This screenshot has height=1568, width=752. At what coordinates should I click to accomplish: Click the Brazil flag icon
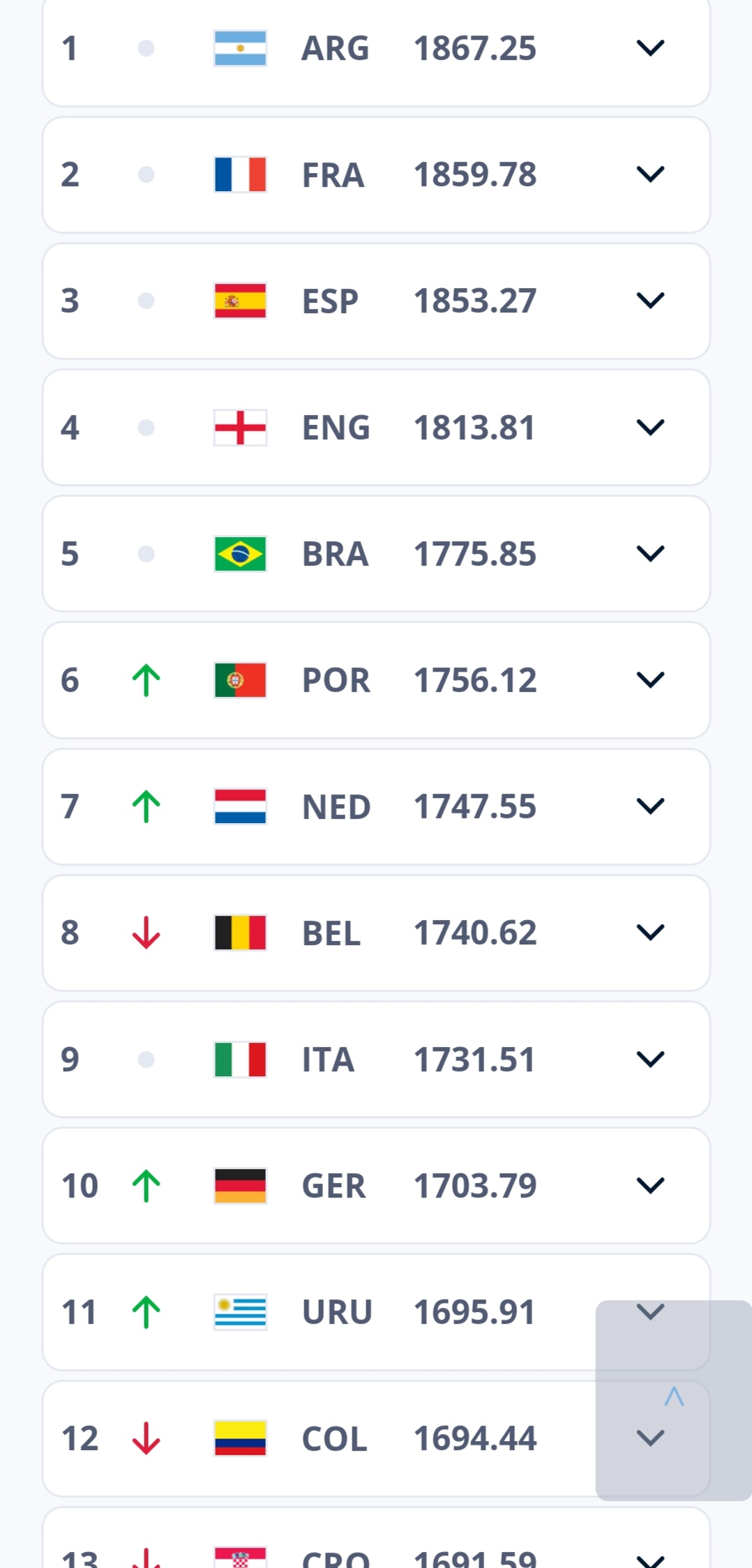(x=240, y=554)
